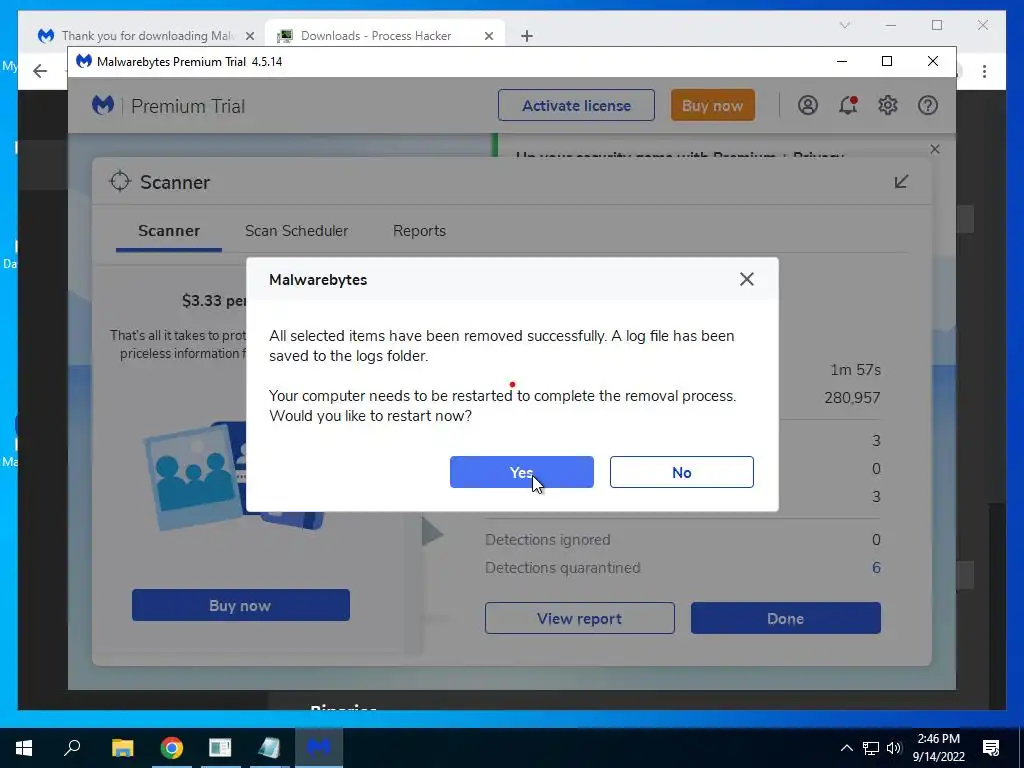Click the 280,957 items scanned value

click(x=852, y=398)
